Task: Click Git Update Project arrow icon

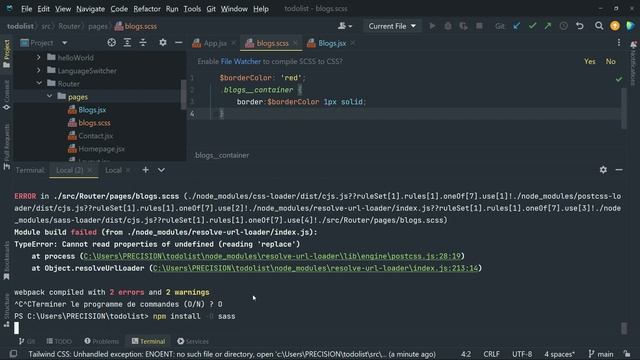Action: [x=516, y=26]
